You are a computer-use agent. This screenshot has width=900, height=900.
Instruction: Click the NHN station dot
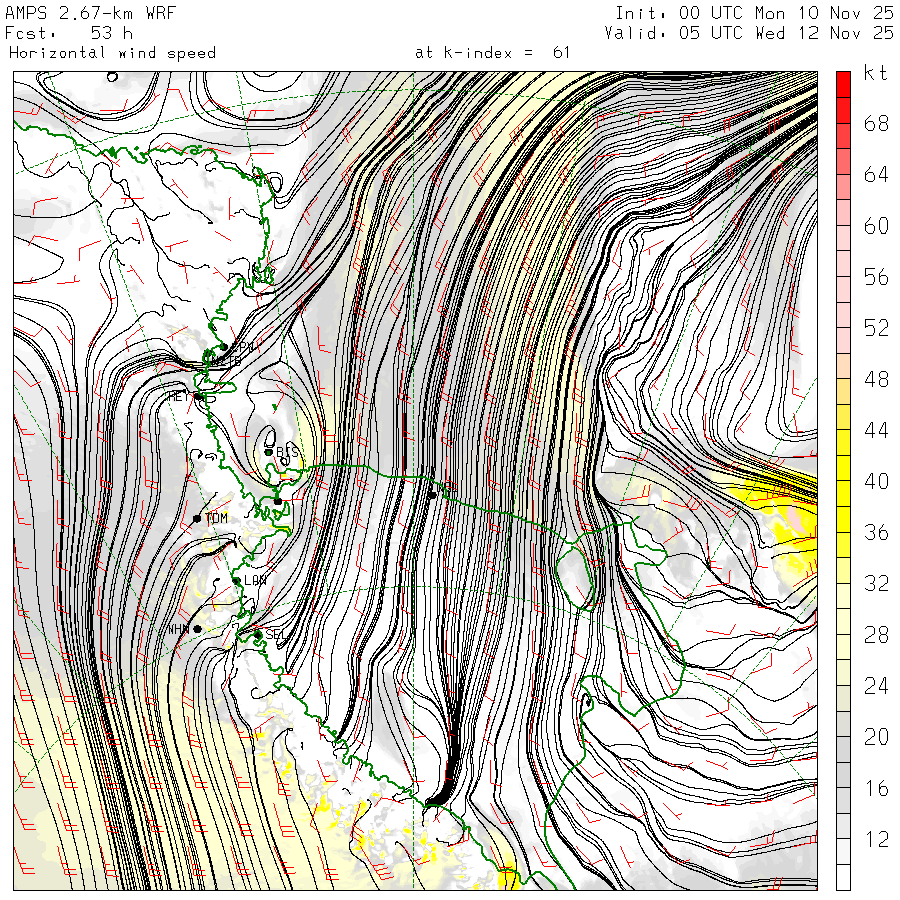[x=197, y=629]
